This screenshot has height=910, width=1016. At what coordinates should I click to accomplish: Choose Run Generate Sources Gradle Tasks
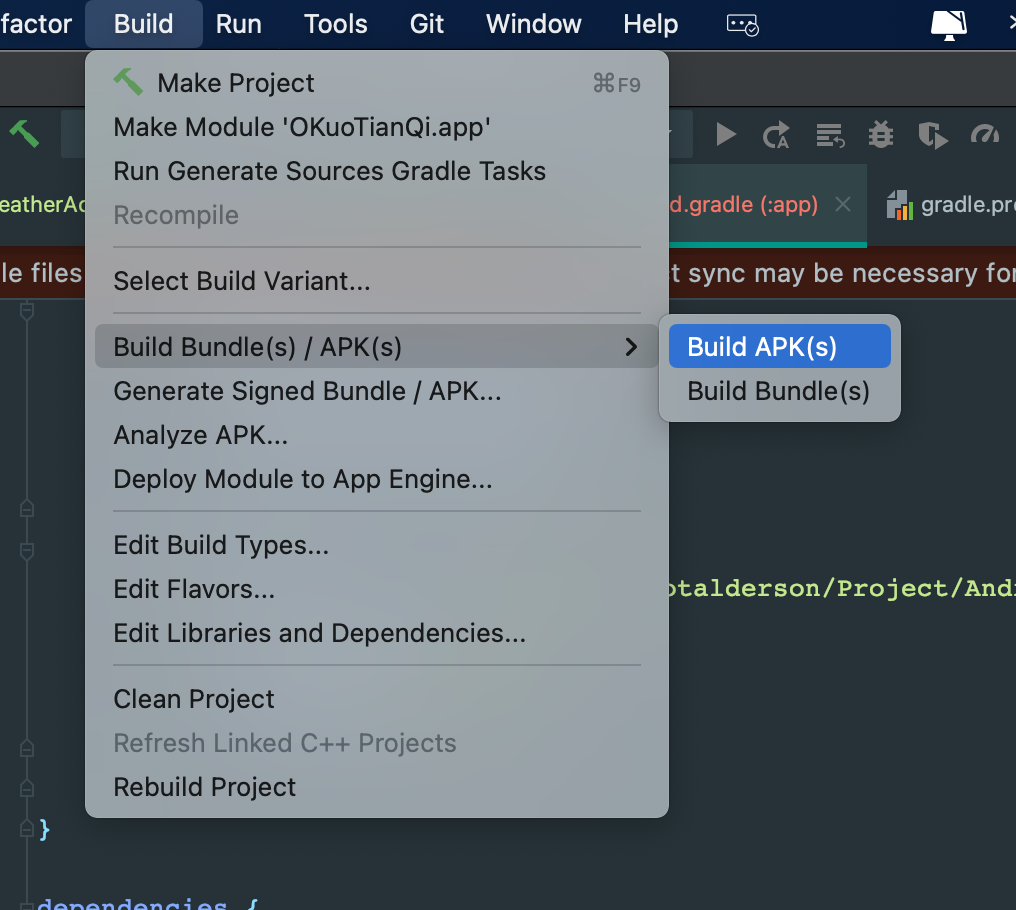(x=376, y=171)
